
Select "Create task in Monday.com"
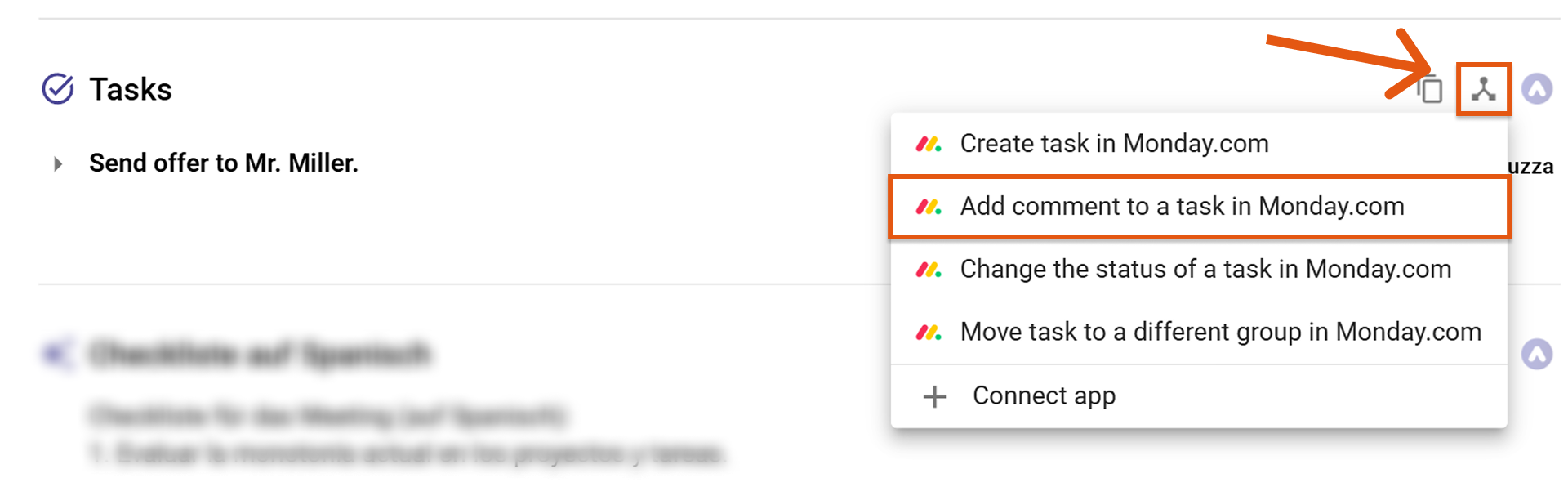coord(1114,144)
